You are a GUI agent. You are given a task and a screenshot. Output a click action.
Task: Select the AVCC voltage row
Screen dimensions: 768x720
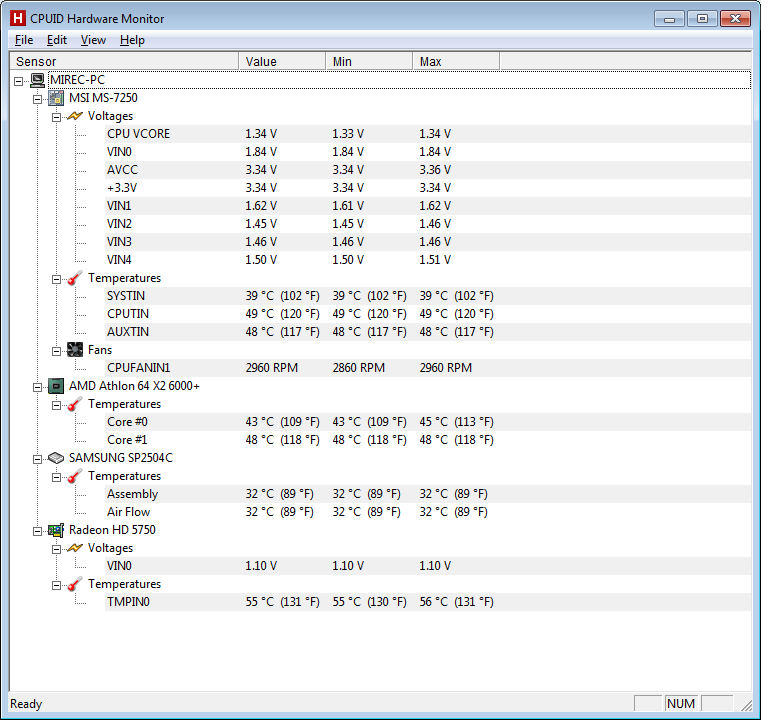428,170
